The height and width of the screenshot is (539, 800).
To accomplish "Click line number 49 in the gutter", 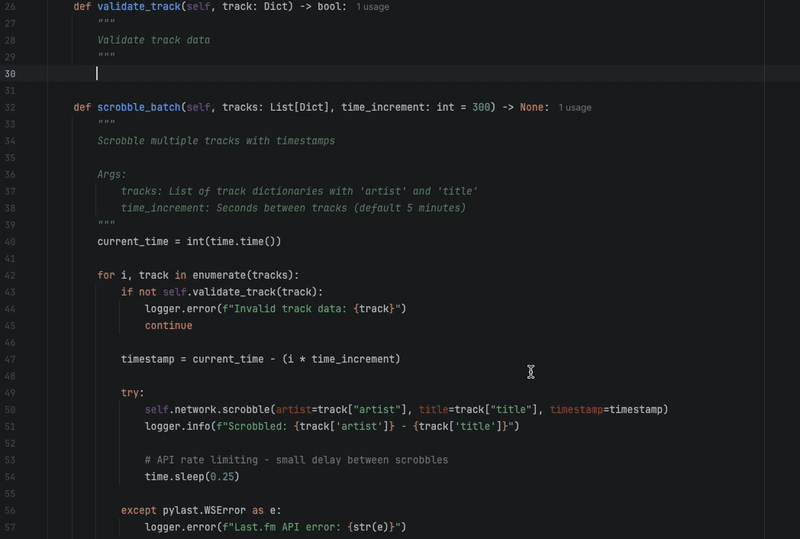I will click(10, 393).
